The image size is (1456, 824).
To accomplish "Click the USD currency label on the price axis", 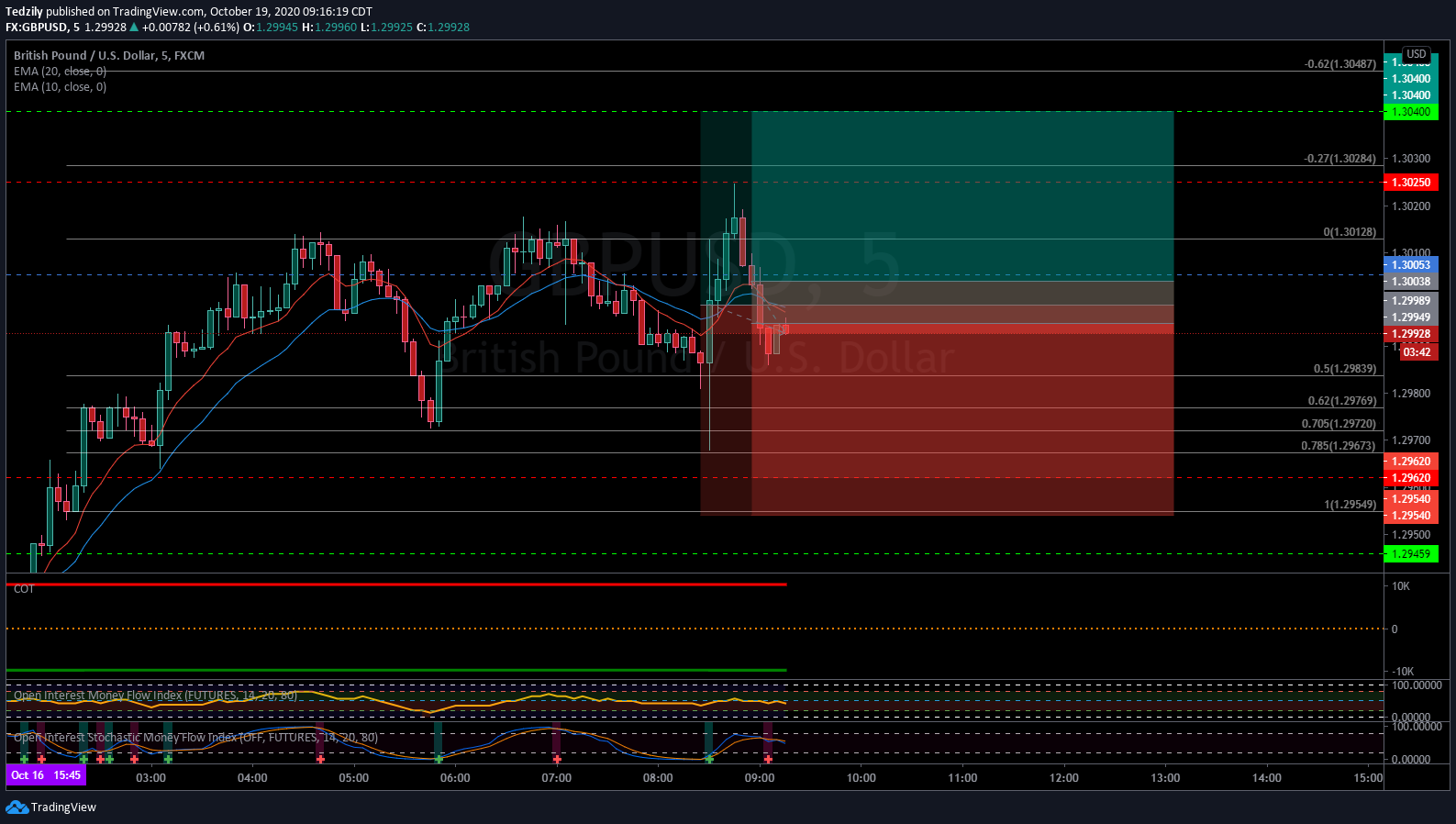I will tap(1417, 54).
